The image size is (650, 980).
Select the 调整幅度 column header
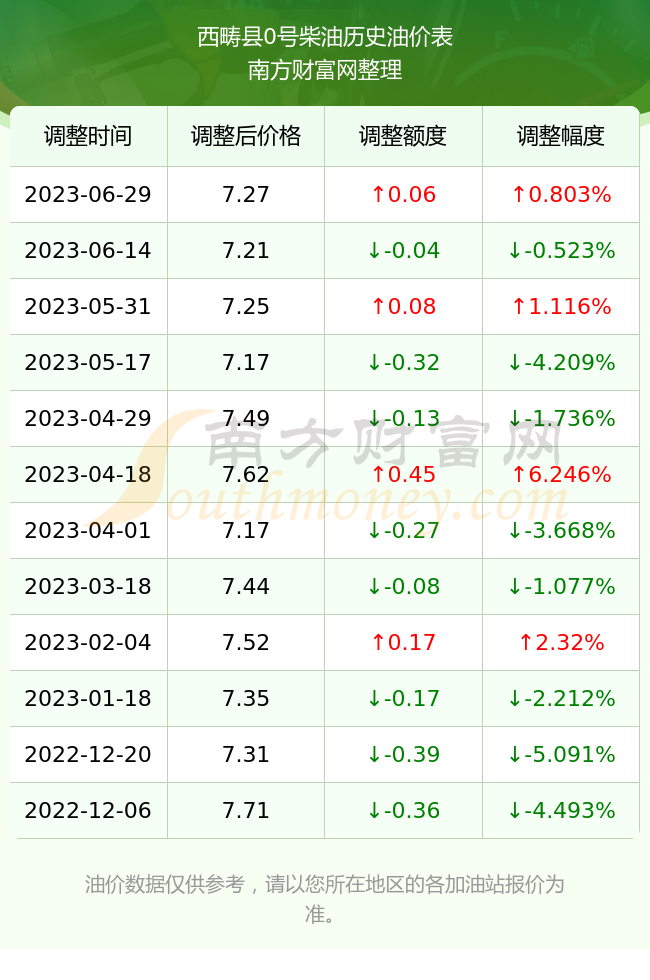click(561, 136)
